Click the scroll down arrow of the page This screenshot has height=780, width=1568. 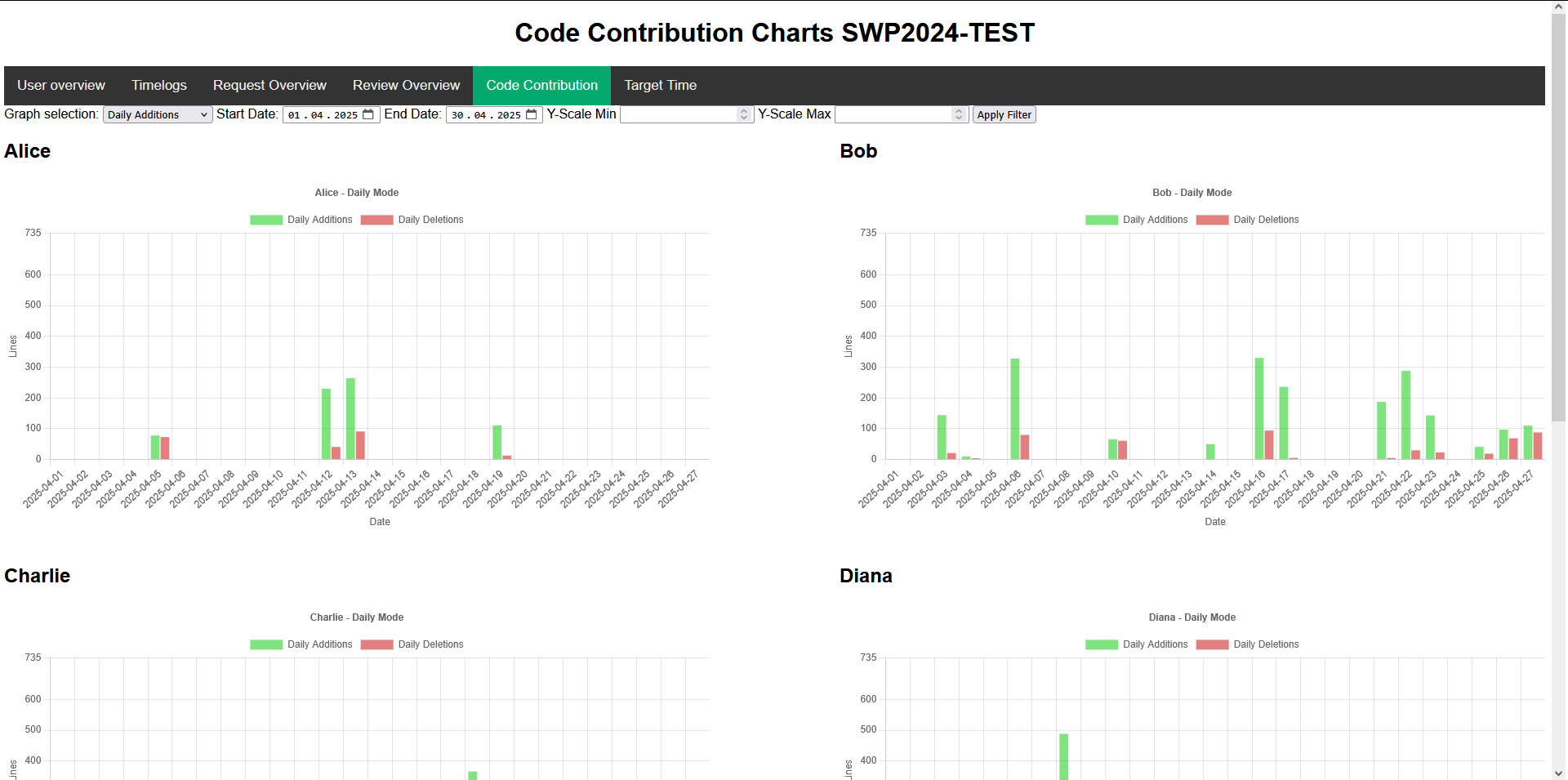(1558, 773)
